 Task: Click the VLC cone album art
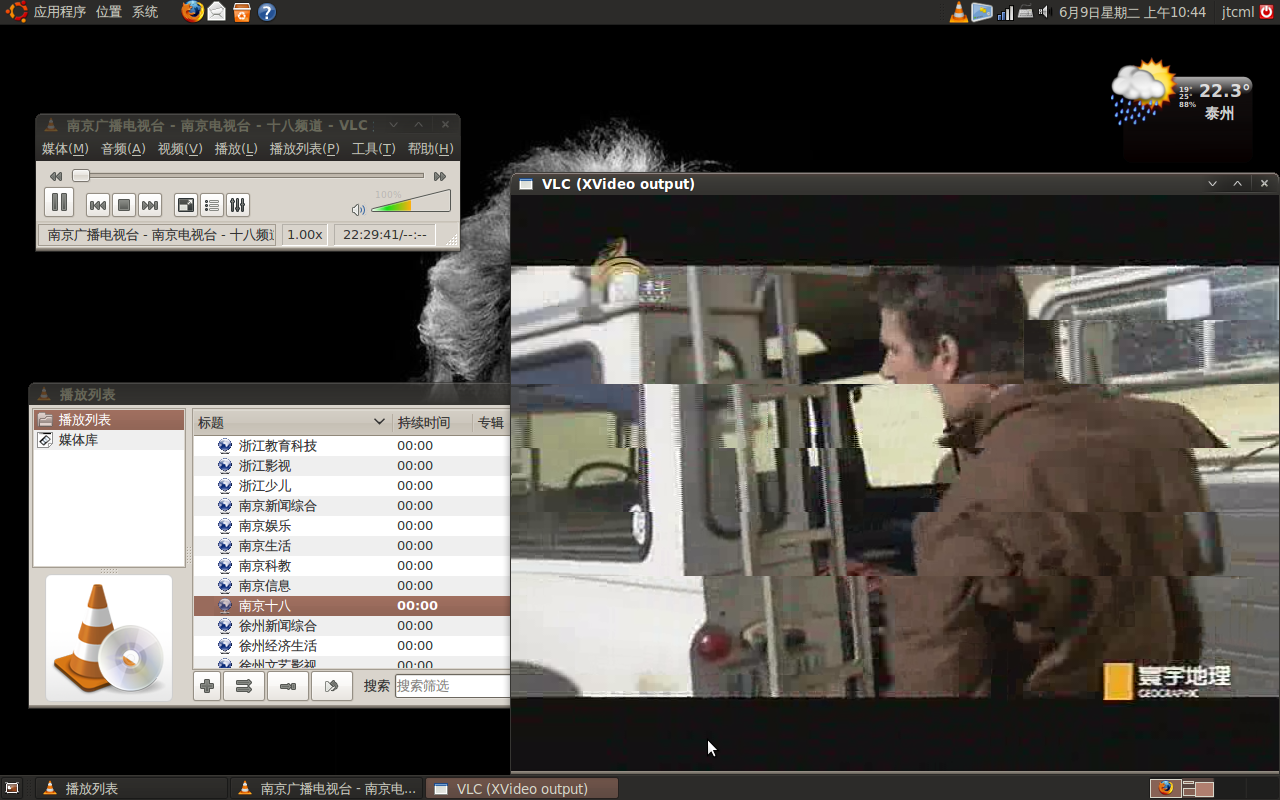click(108, 638)
